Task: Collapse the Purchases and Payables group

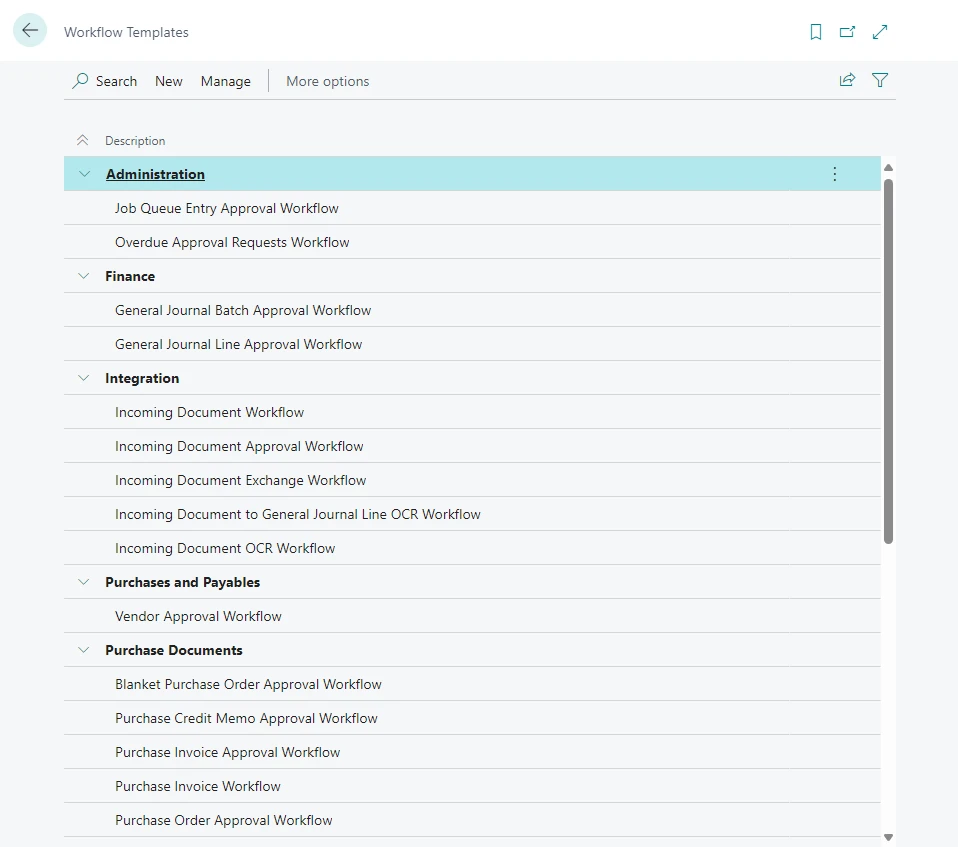Action: (84, 582)
